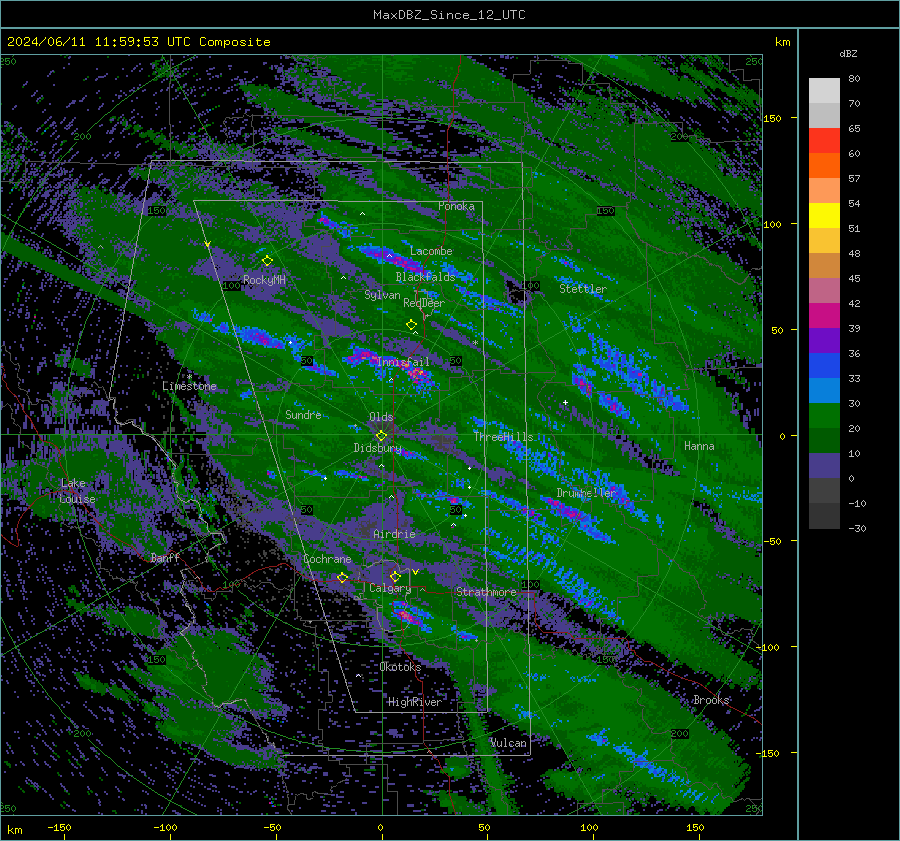Click the Hanna town label
900x841 pixels.
click(699, 445)
